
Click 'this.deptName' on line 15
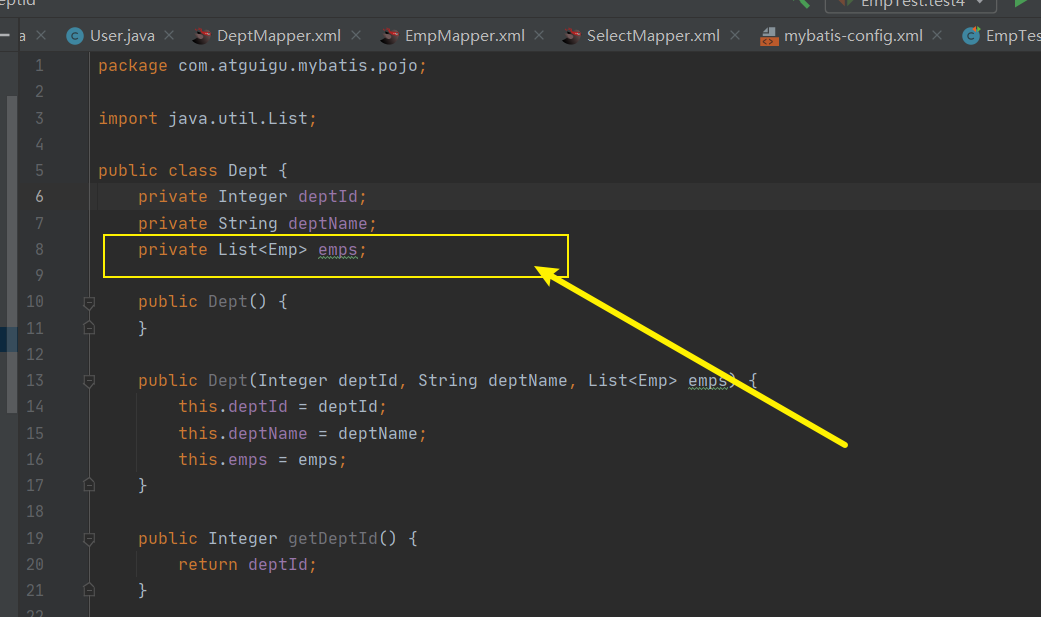pos(243,434)
